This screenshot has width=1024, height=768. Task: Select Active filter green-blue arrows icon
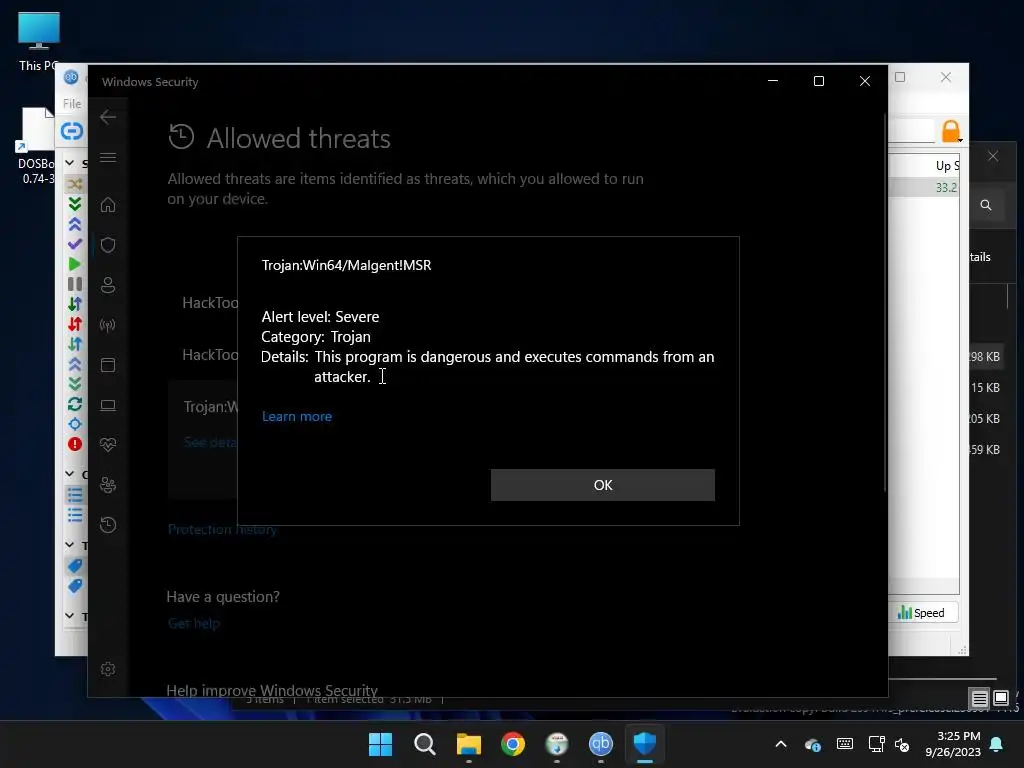coord(75,304)
